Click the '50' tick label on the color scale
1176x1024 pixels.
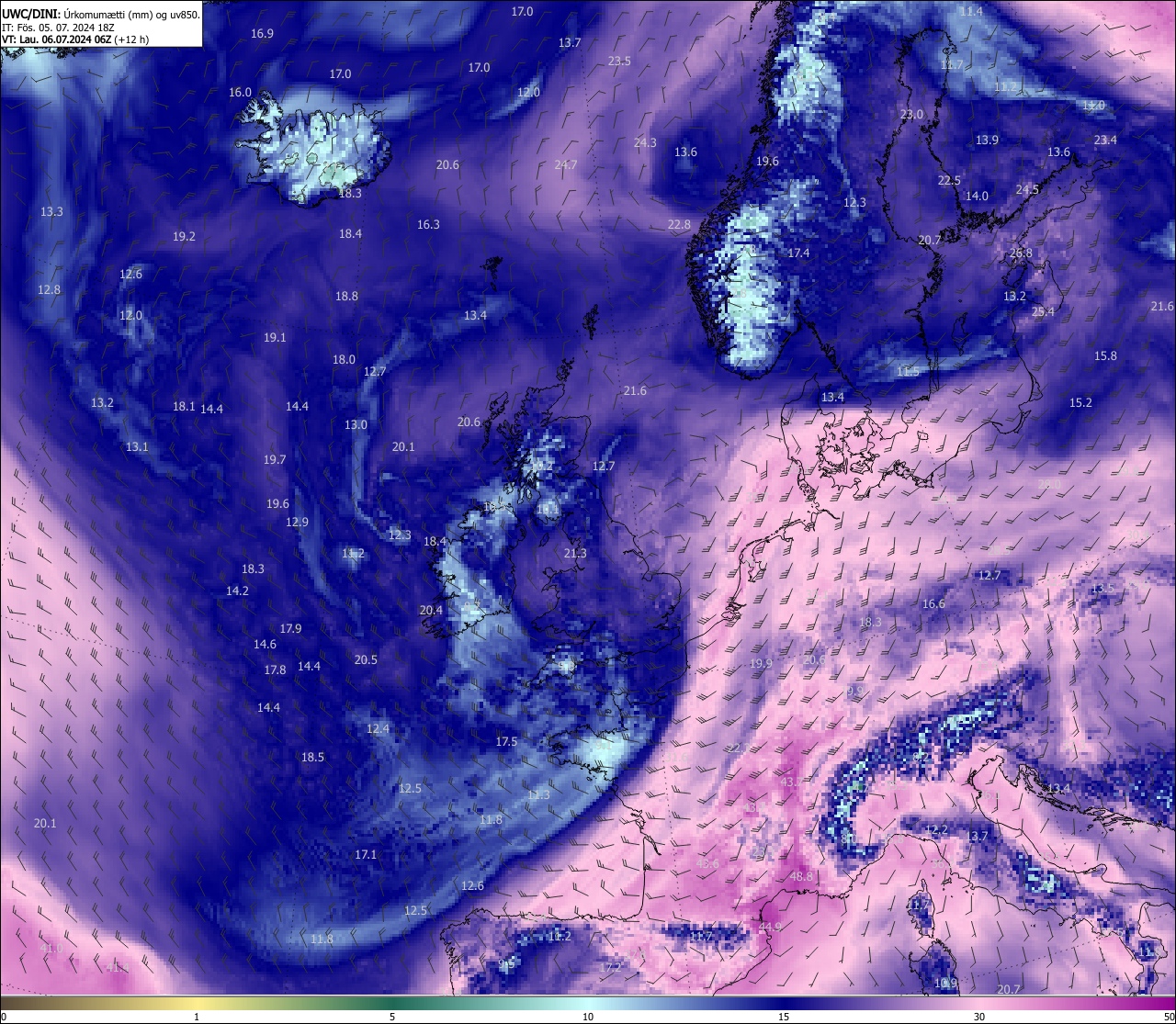click(x=1169, y=1017)
